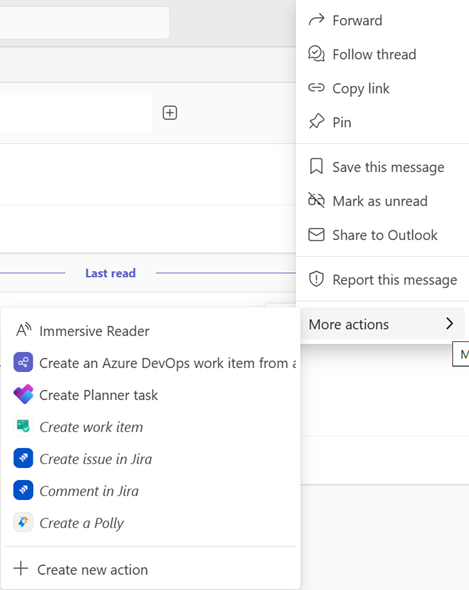The width and height of the screenshot is (469, 590).
Task: Click the plus icon for Create new action
Action: [x=21, y=569]
